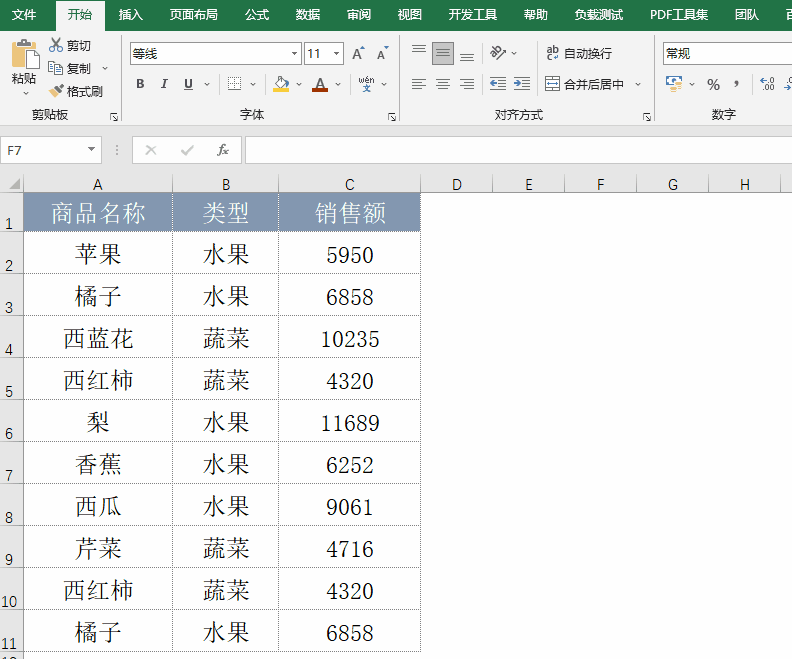Expand font color dropdown arrow
The height and width of the screenshot is (659, 792).
(338, 84)
